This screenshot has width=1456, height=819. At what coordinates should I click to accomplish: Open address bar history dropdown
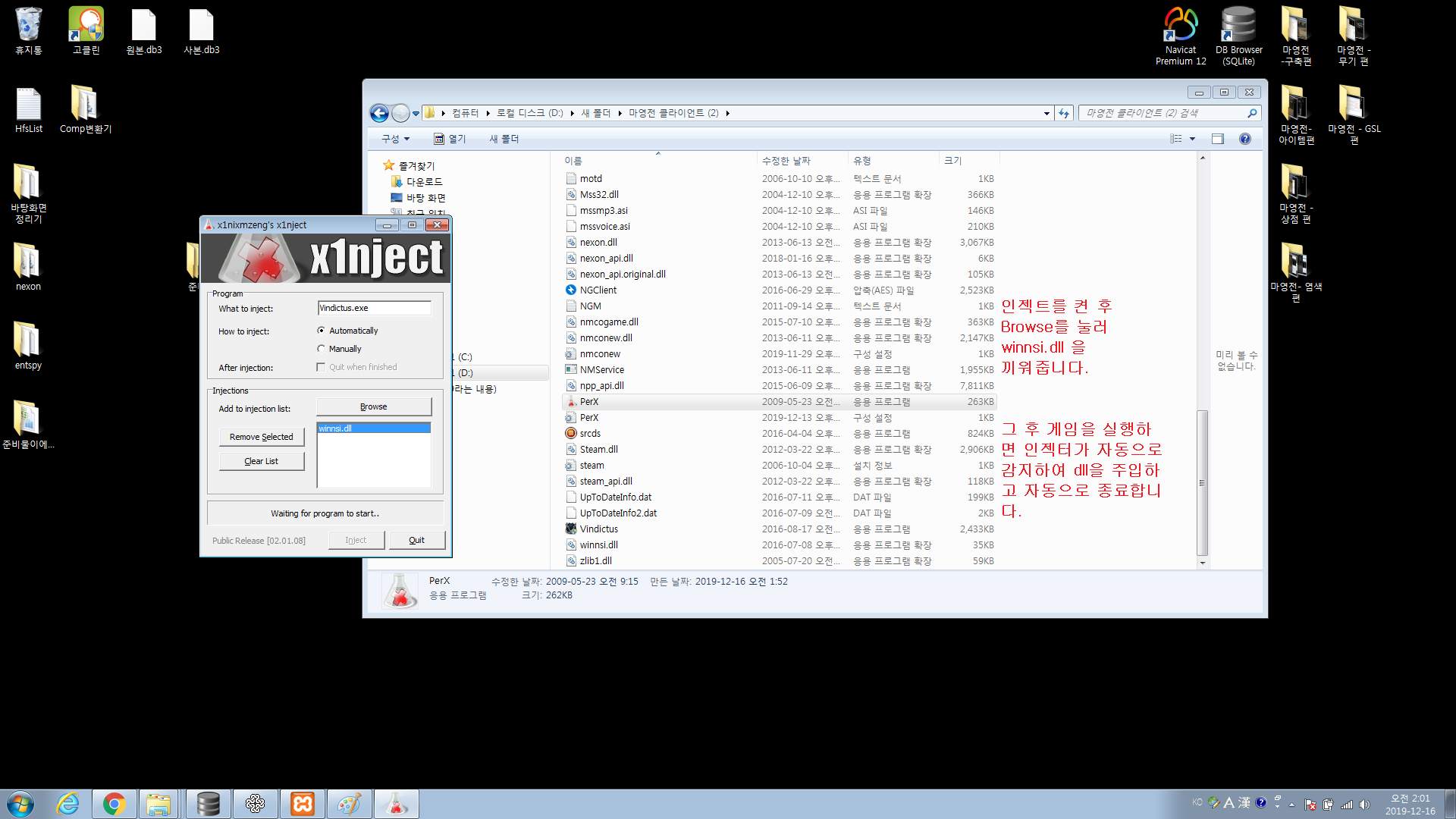click(x=1046, y=113)
